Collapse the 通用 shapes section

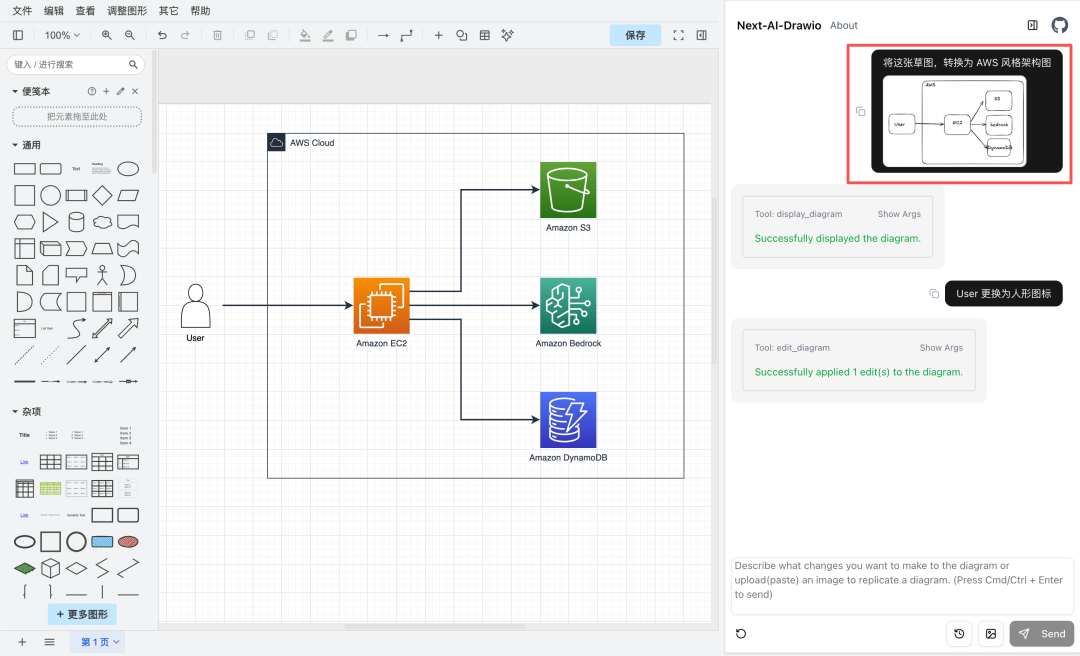tap(16, 145)
